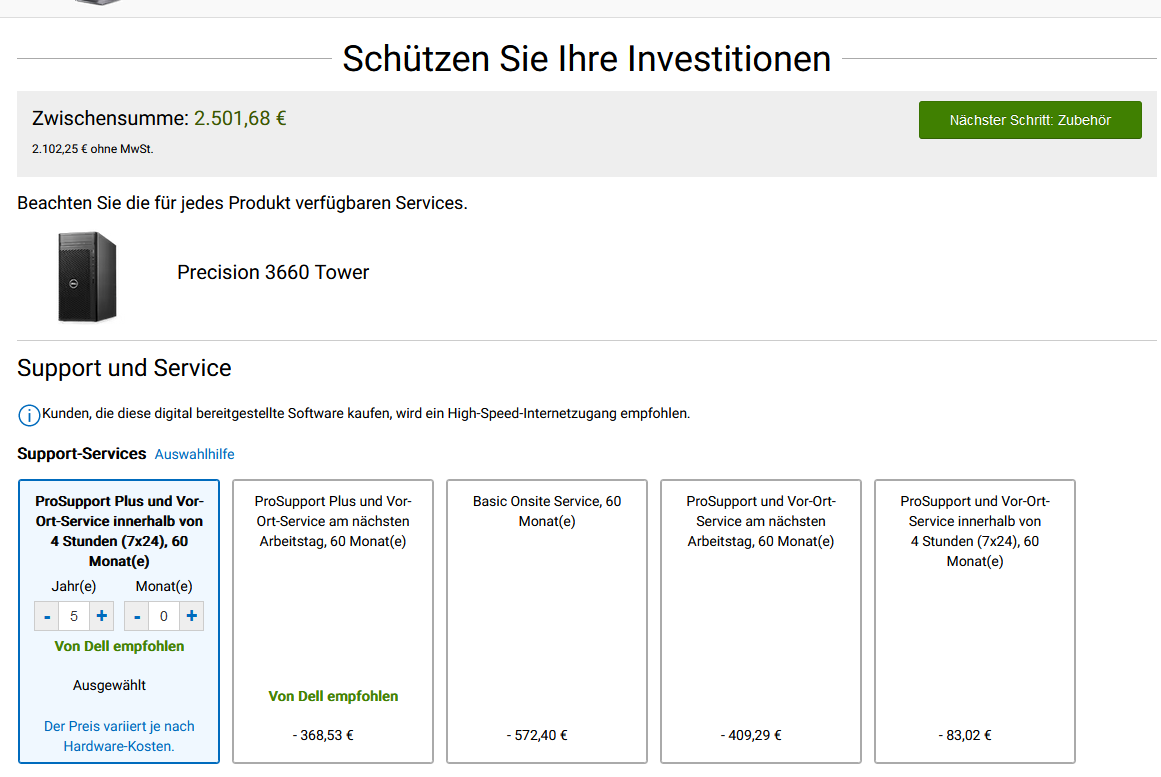Click the Precision 3660 Tower product thumbnail
1161x777 pixels.
coord(86,276)
